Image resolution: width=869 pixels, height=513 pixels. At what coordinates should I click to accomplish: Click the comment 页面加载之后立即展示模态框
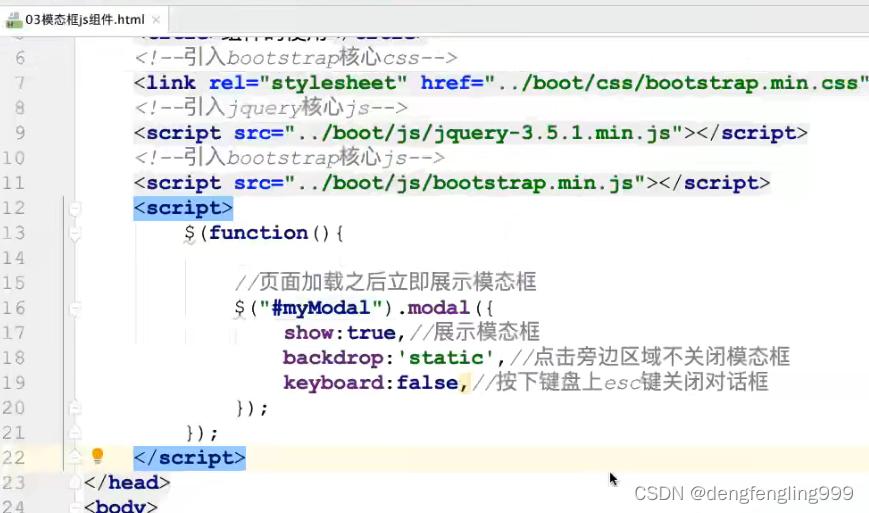coord(385,283)
